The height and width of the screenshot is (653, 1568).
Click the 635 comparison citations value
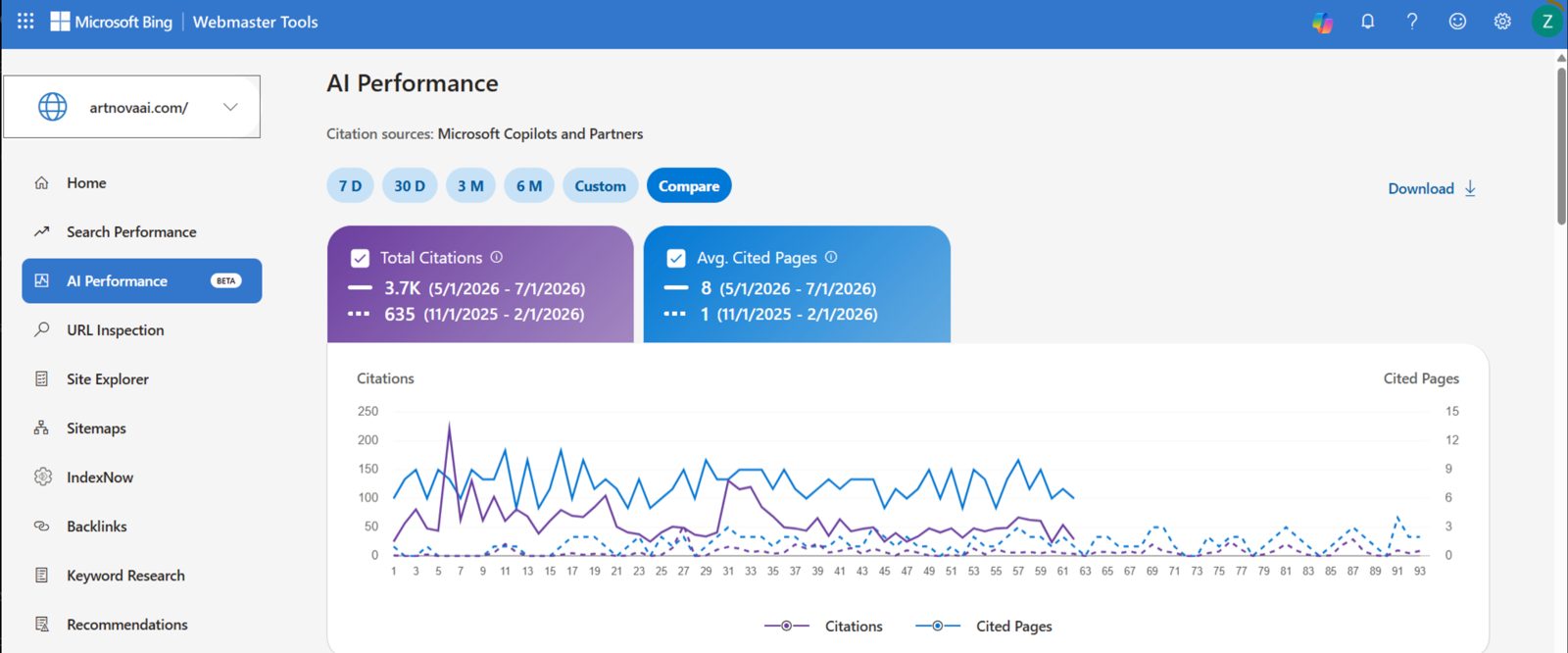pyautogui.click(x=400, y=314)
